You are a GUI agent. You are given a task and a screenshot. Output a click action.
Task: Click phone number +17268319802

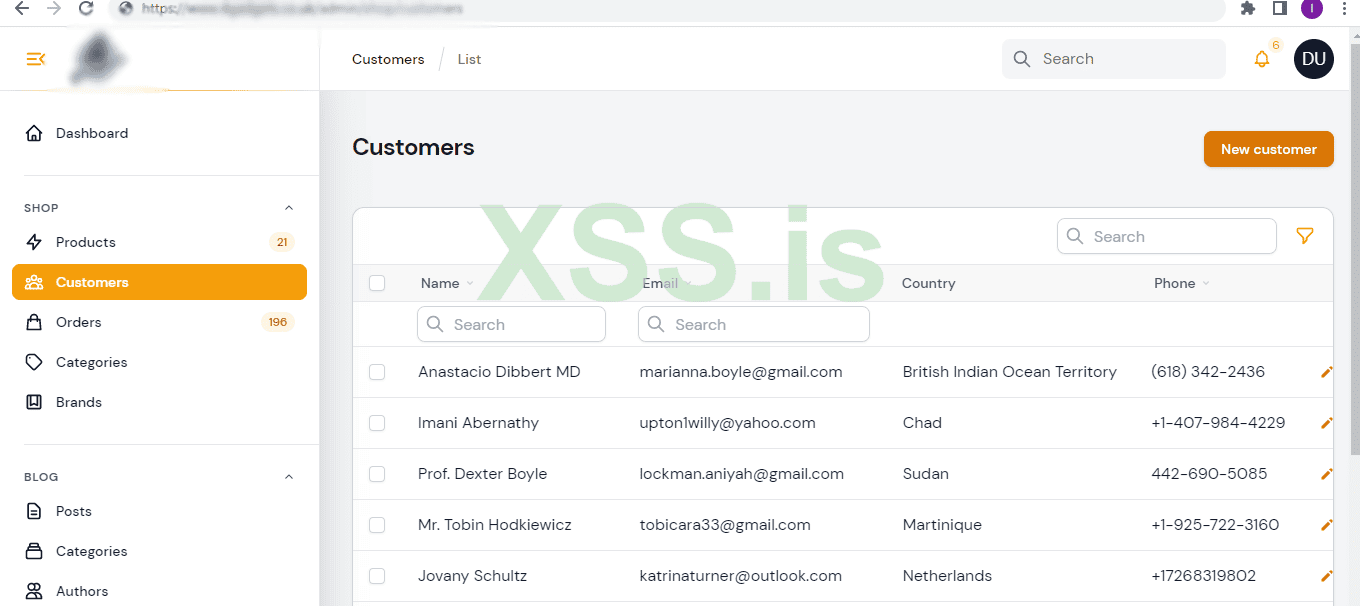click(x=1204, y=576)
